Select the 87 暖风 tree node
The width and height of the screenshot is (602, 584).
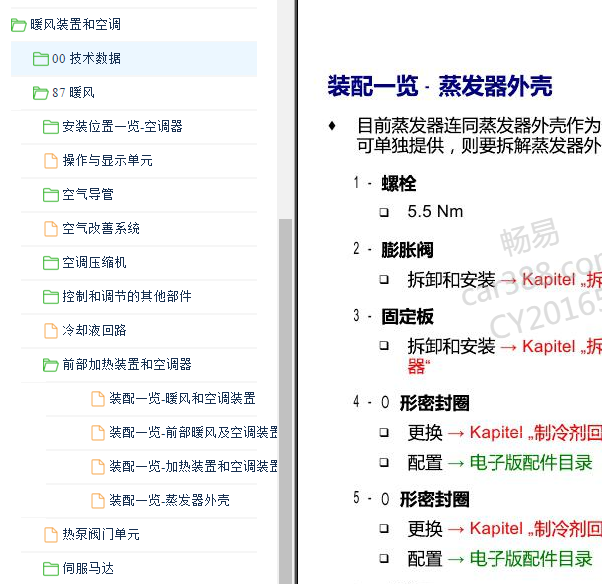[73, 93]
